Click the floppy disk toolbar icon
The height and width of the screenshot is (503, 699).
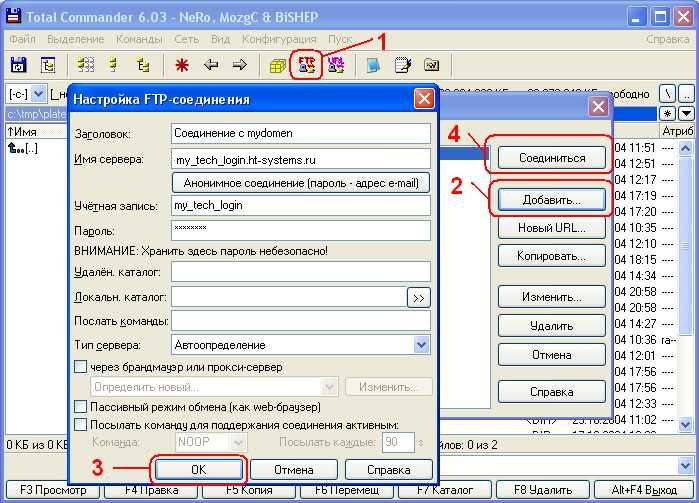(18, 65)
